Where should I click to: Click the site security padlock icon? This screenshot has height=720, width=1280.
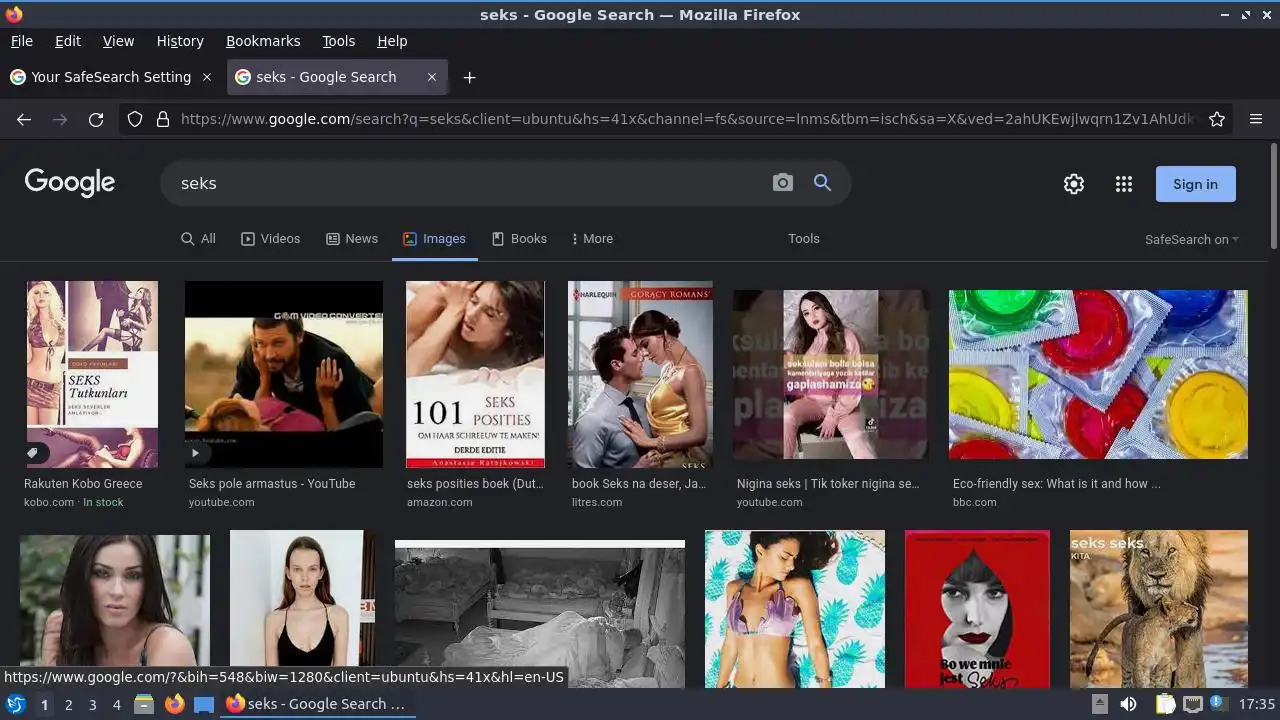pyautogui.click(x=163, y=119)
